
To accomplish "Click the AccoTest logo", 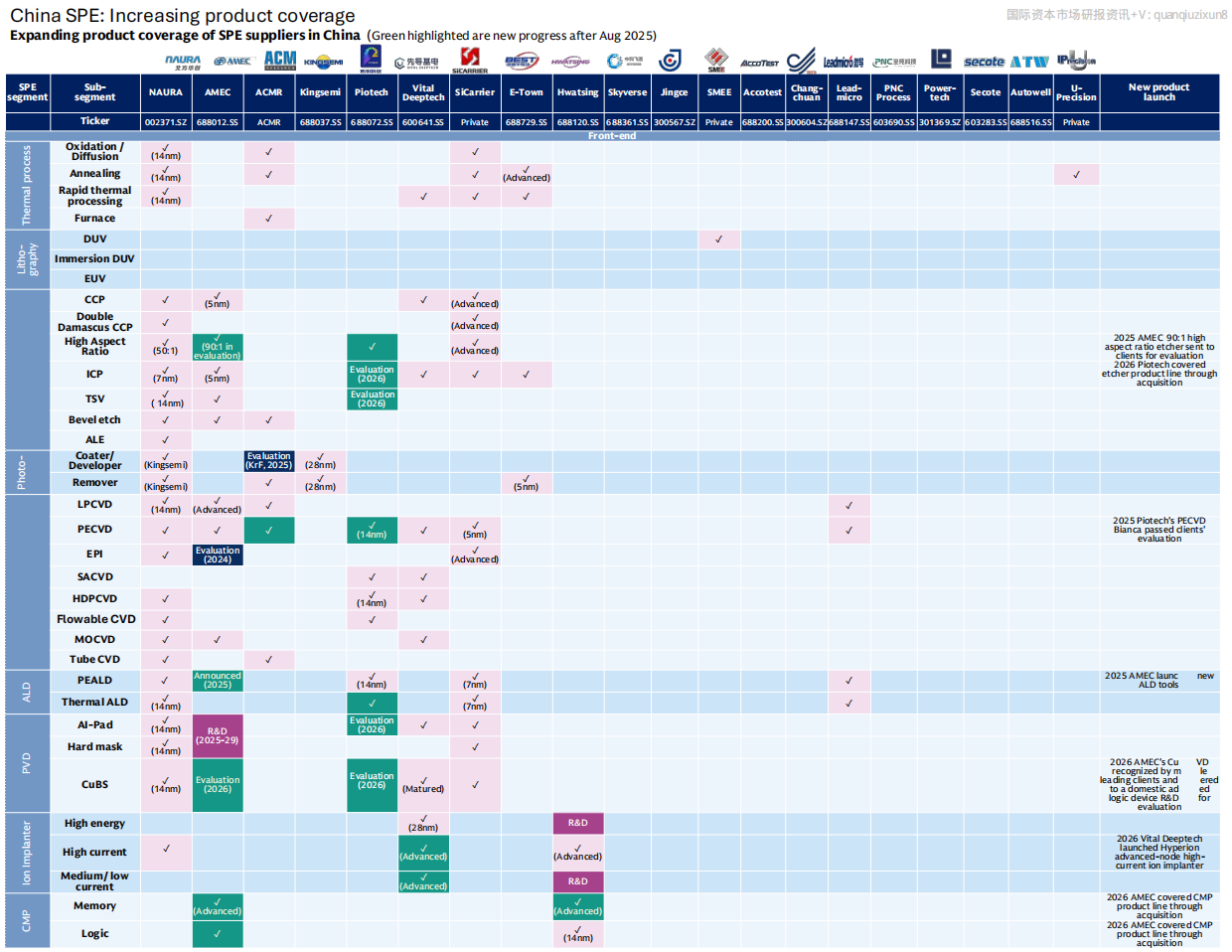I will (760, 63).
